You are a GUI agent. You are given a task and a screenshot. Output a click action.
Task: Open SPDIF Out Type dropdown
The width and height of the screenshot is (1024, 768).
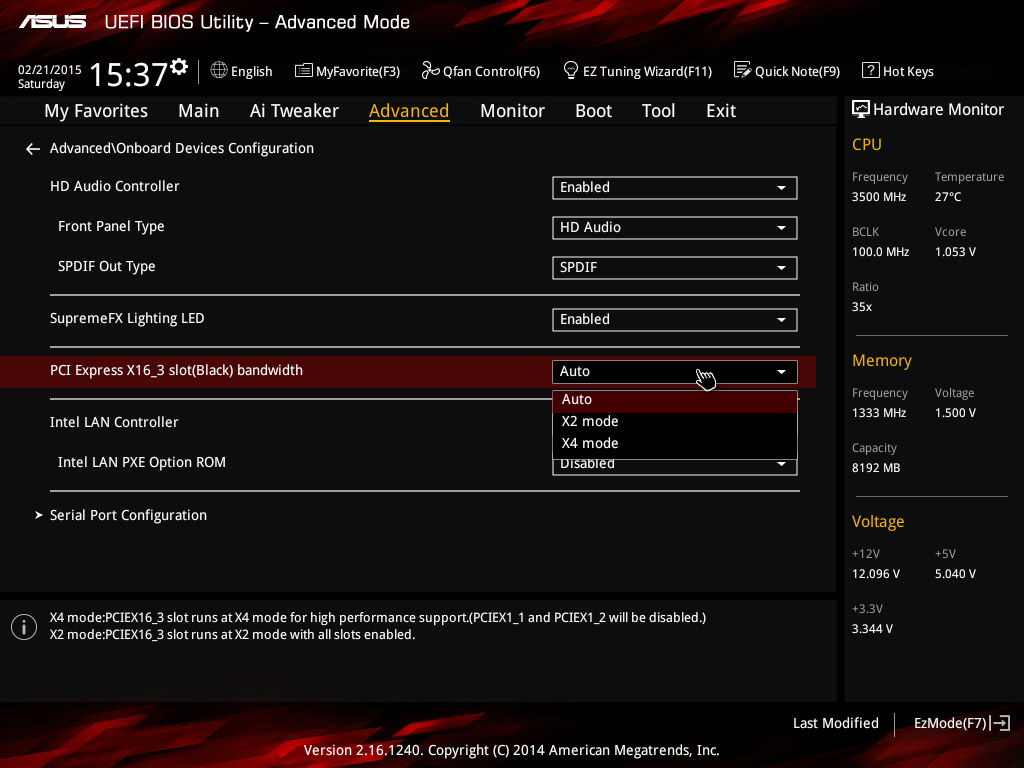point(675,268)
